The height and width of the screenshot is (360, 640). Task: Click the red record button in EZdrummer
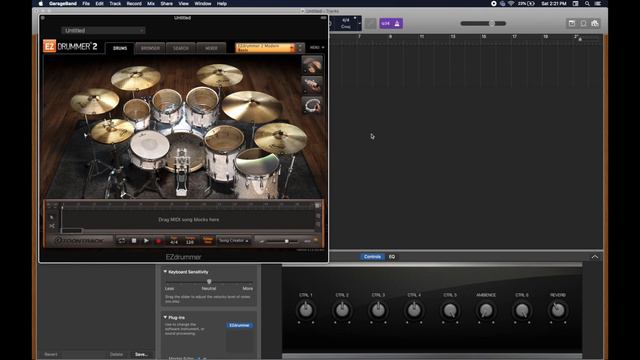click(x=158, y=241)
